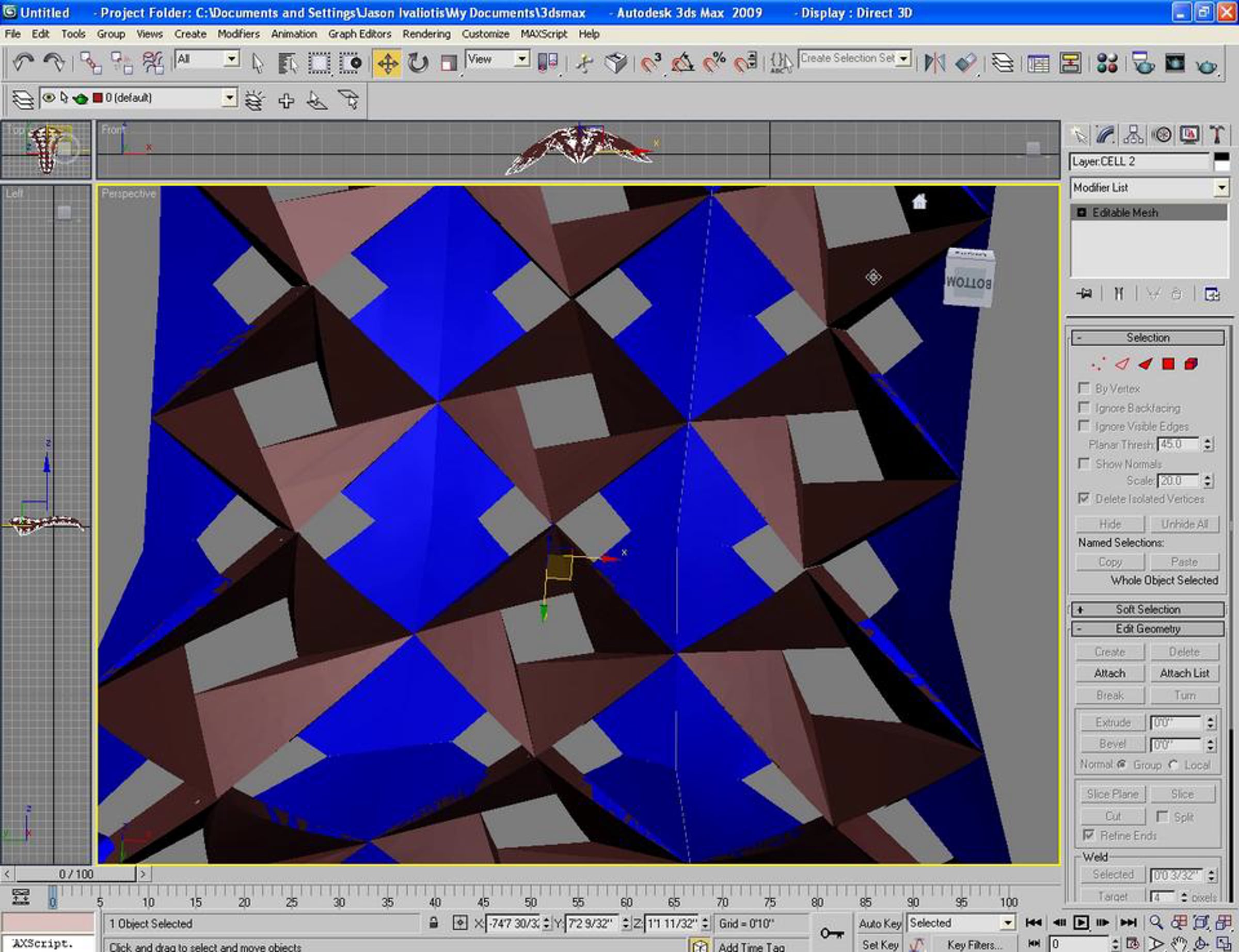This screenshot has width=1239, height=952.
Task: Open the Modifier List dropdown
Action: coord(1221,188)
